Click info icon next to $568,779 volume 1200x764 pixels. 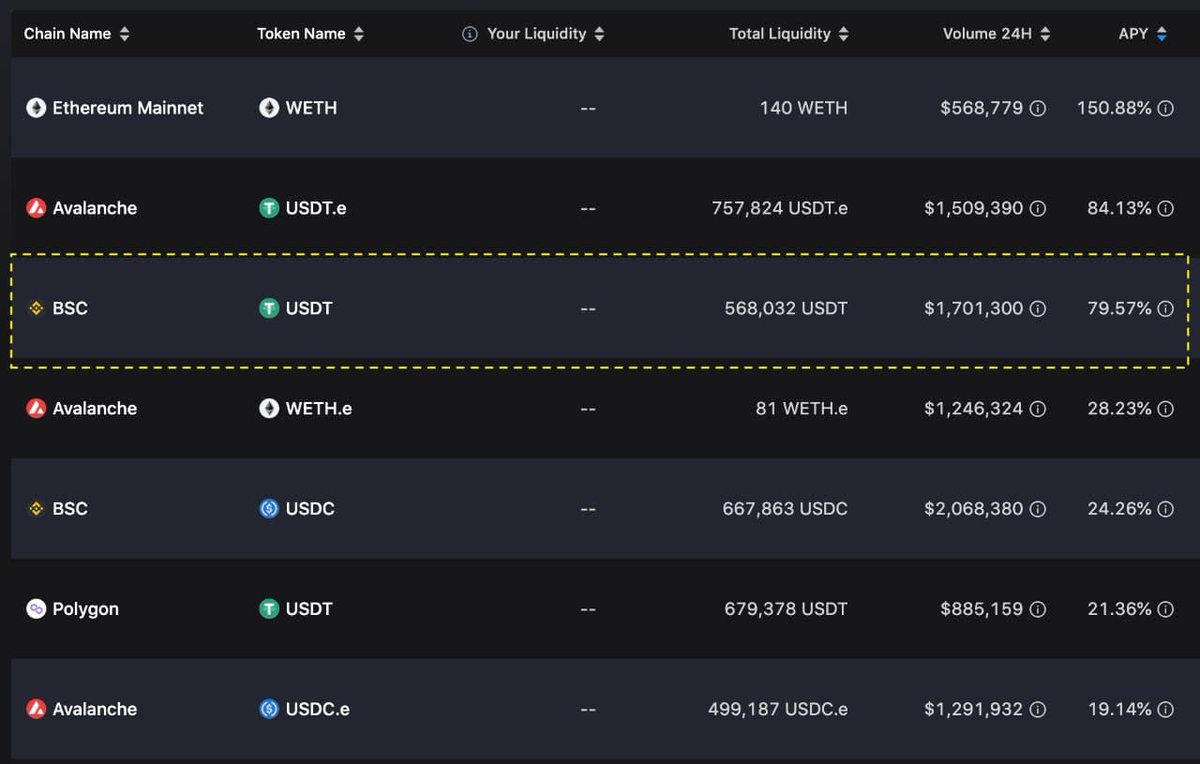(1038, 108)
